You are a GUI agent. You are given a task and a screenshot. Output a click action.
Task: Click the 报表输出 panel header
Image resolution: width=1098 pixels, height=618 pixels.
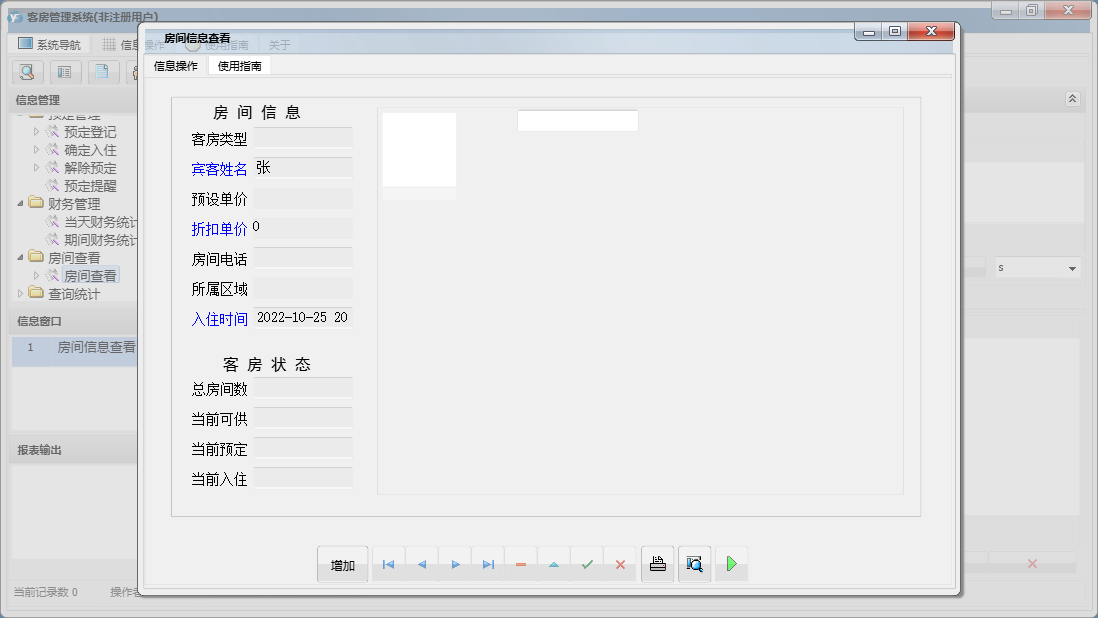74,450
